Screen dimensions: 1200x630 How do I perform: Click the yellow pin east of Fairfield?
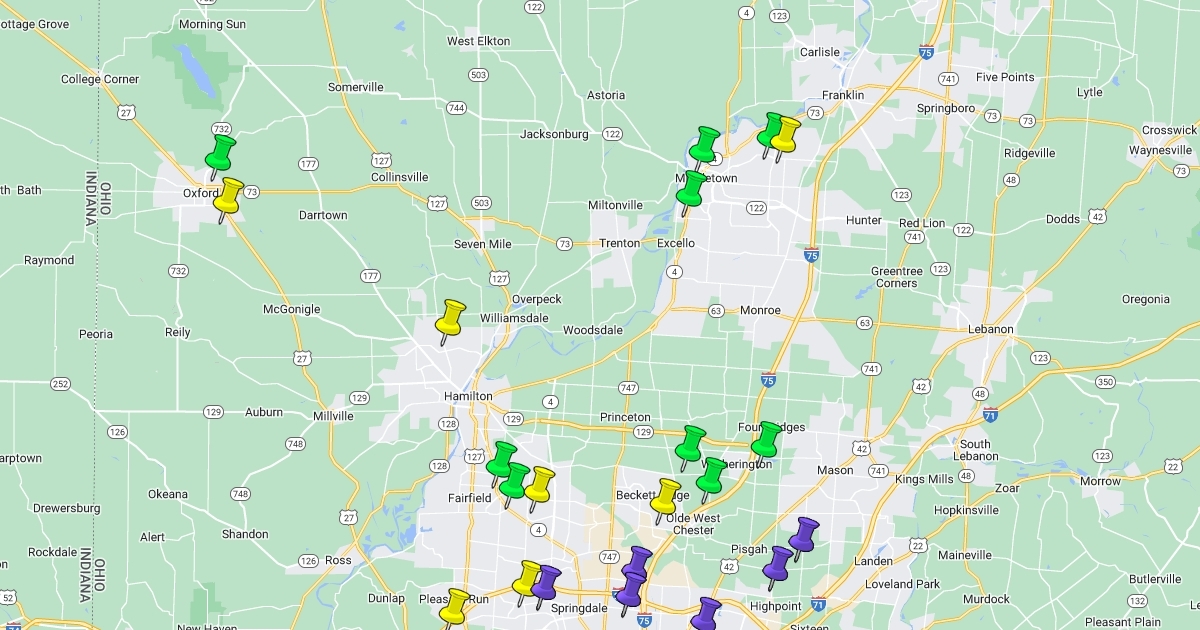pos(540,484)
